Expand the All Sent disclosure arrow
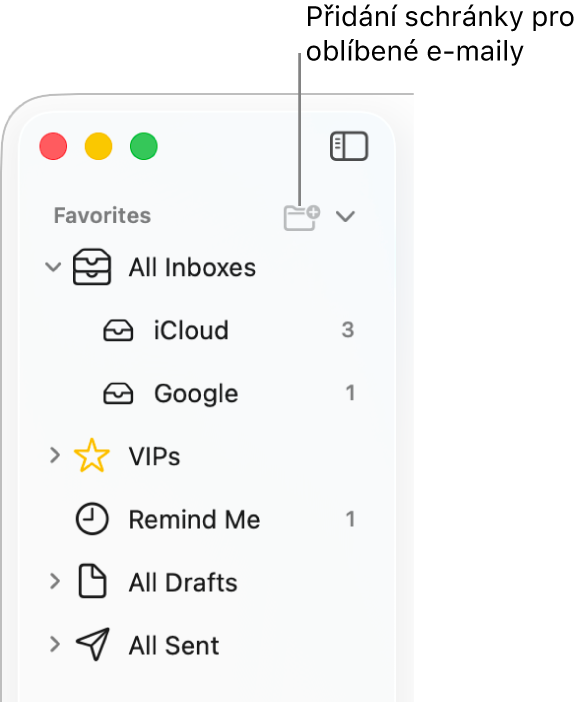583x702 pixels. [55, 645]
